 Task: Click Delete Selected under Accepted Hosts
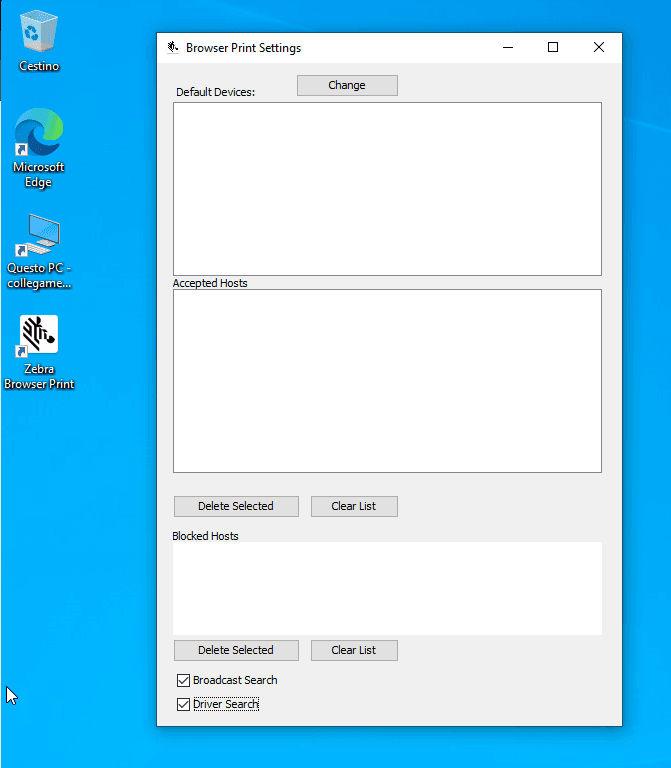(236, 506)
